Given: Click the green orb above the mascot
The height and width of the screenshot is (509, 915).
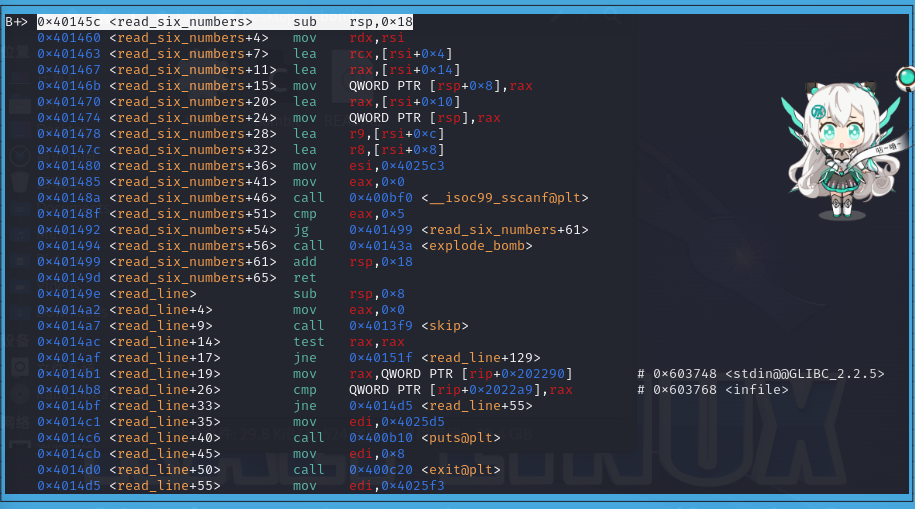Looking at the screenshot, I should click(906, 76).
